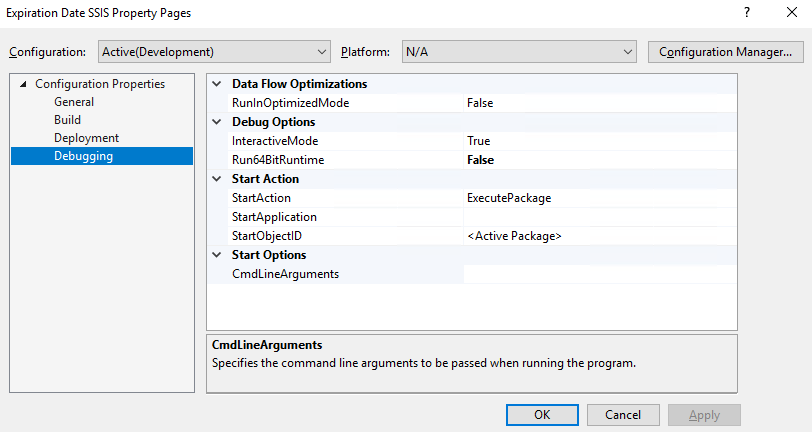Select the StartApplication property name

(x=274, y=217)
